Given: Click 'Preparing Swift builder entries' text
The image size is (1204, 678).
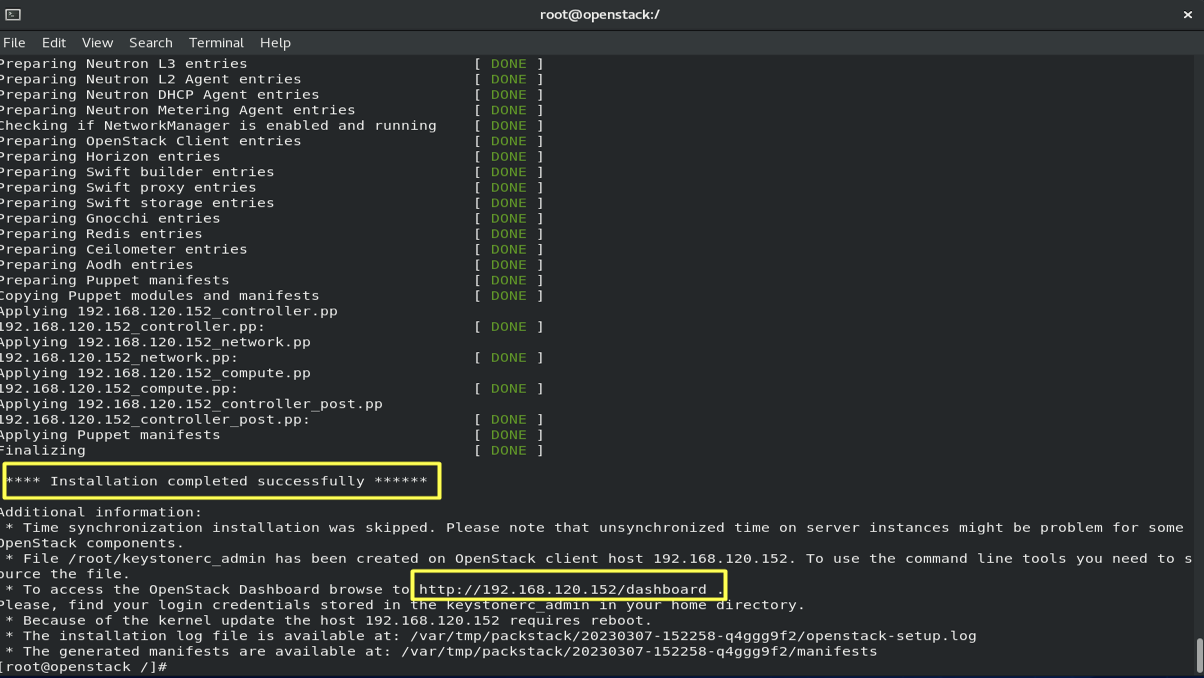Looking at the screenshot, I should point(137,172).
